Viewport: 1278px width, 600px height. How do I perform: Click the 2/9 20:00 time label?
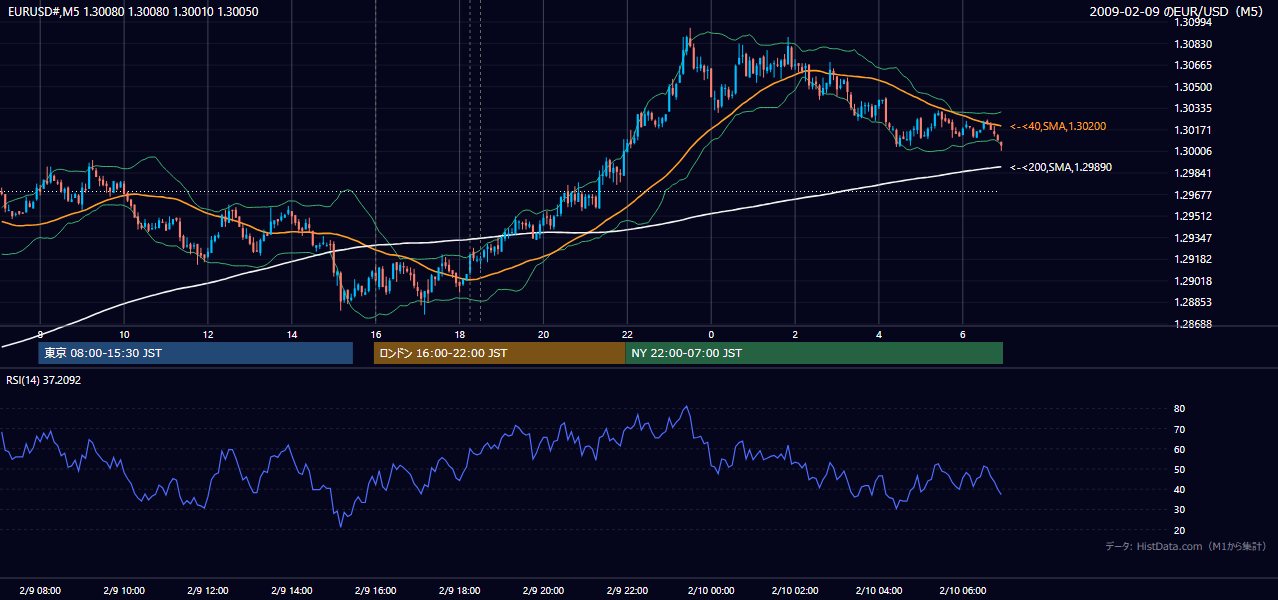coord(543,591)
